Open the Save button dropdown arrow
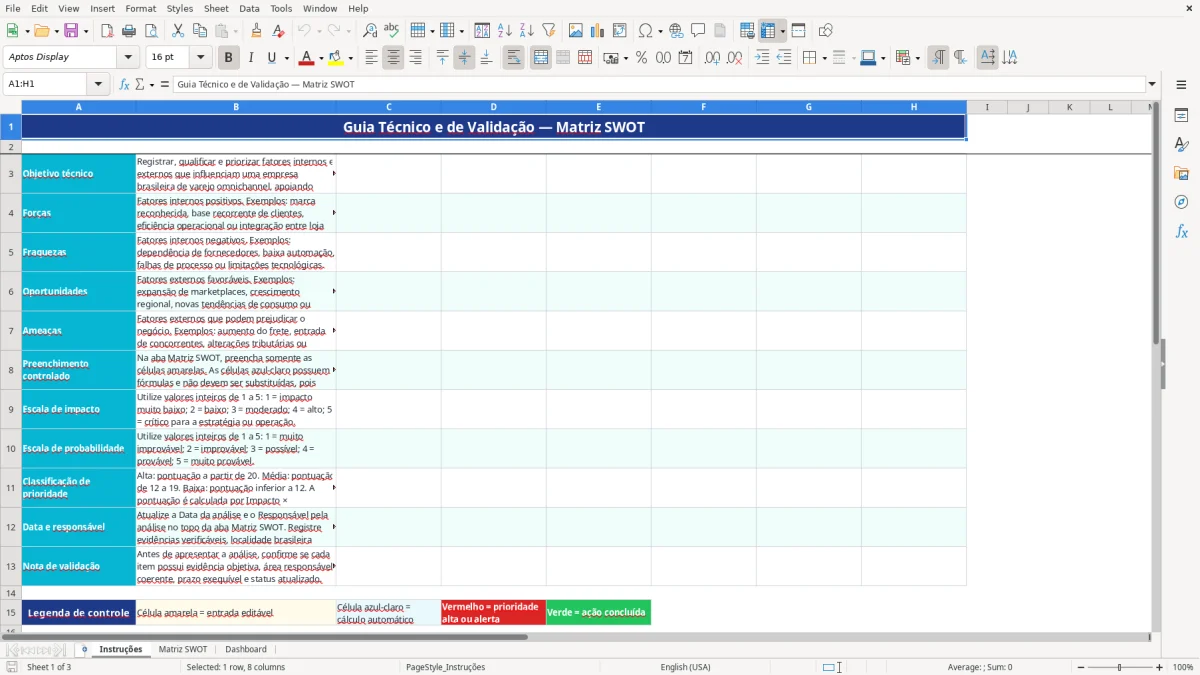 (x=86, y=31)
